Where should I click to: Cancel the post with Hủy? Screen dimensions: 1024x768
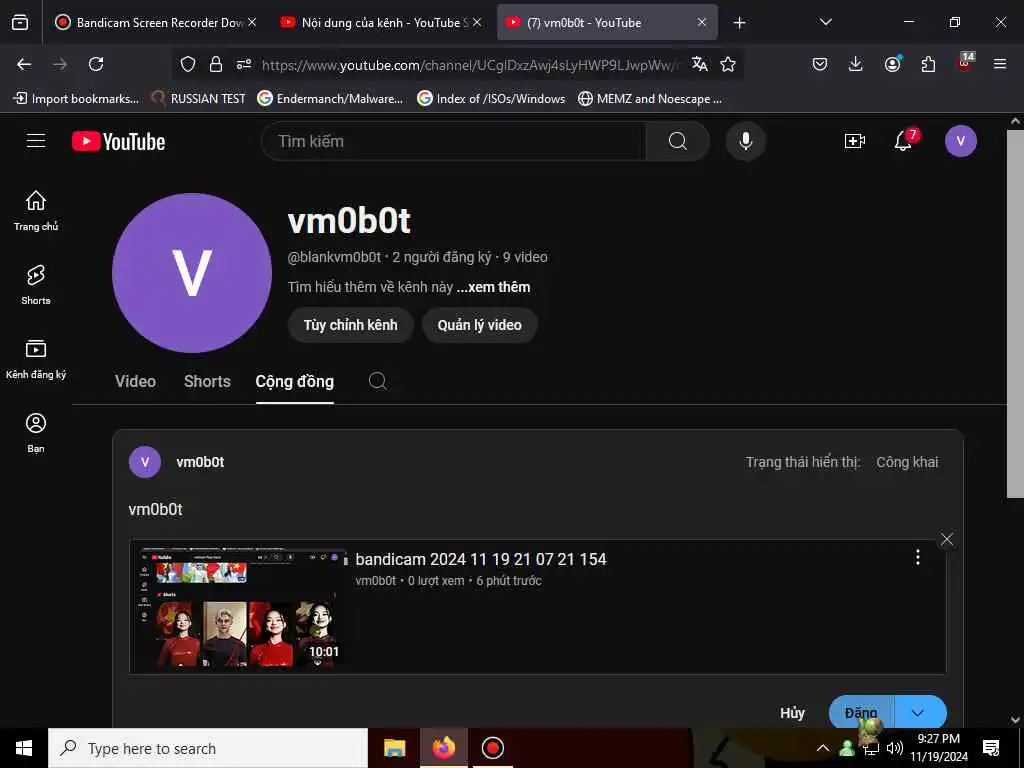pos(792,712)
